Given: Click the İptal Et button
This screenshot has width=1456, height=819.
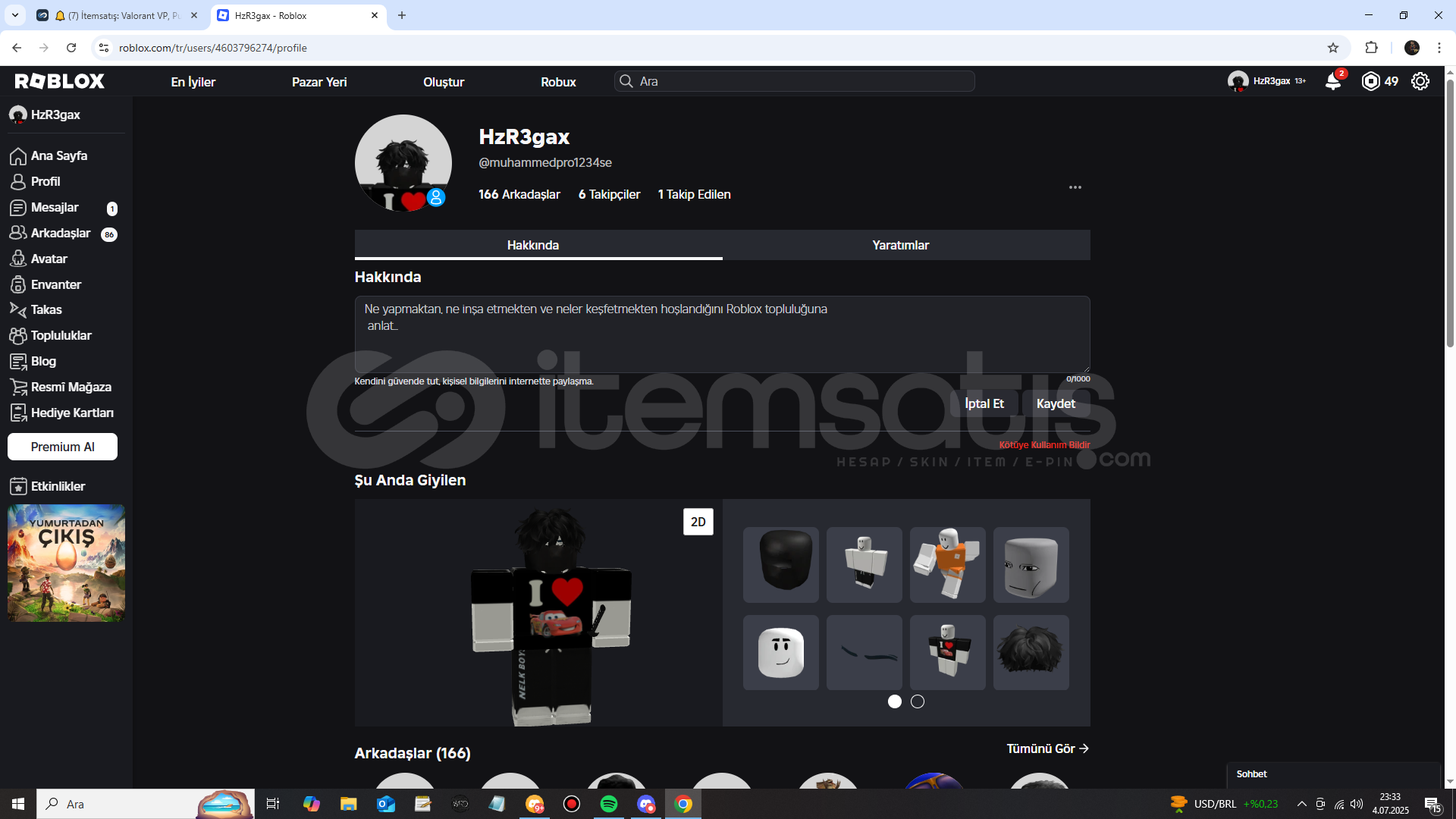Looking at the screenshot, I should point(984,403).
